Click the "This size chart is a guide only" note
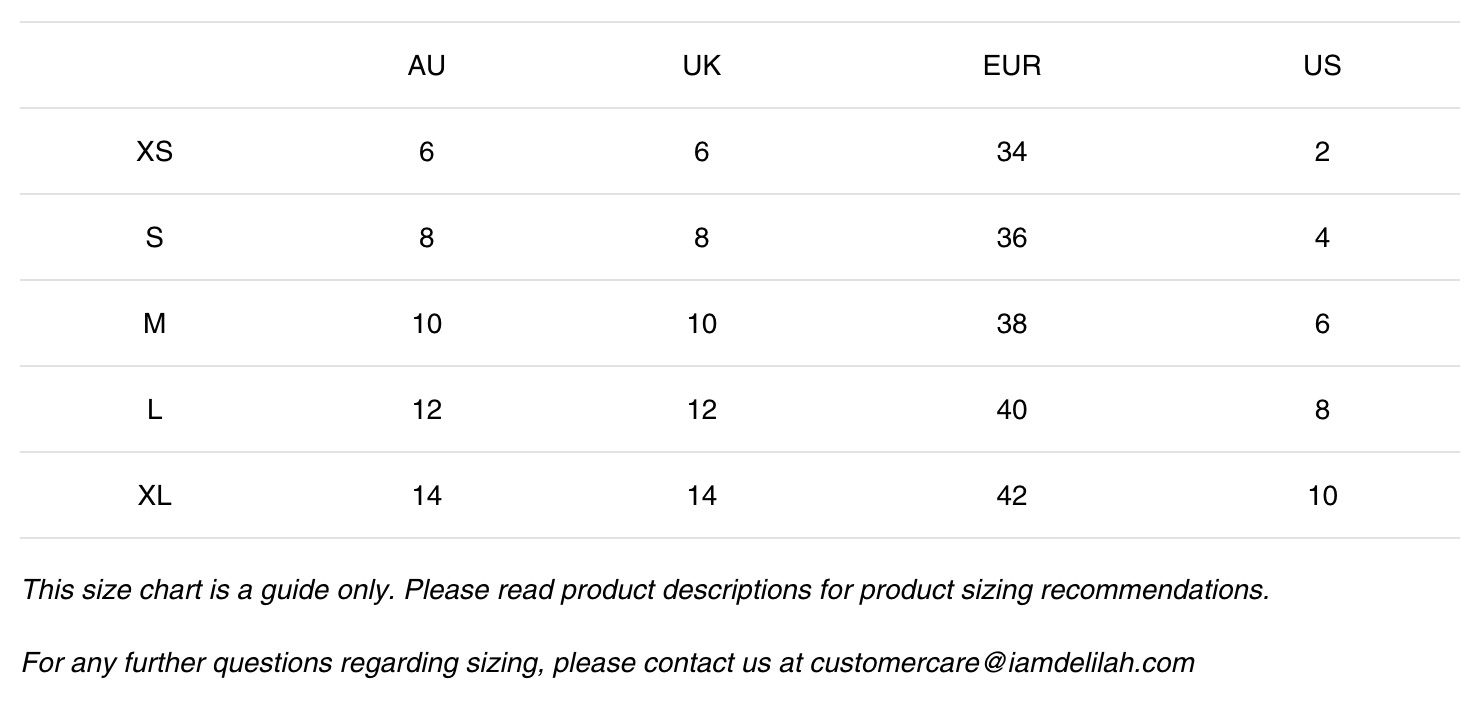1478x722 pixels. coord(645,590)
